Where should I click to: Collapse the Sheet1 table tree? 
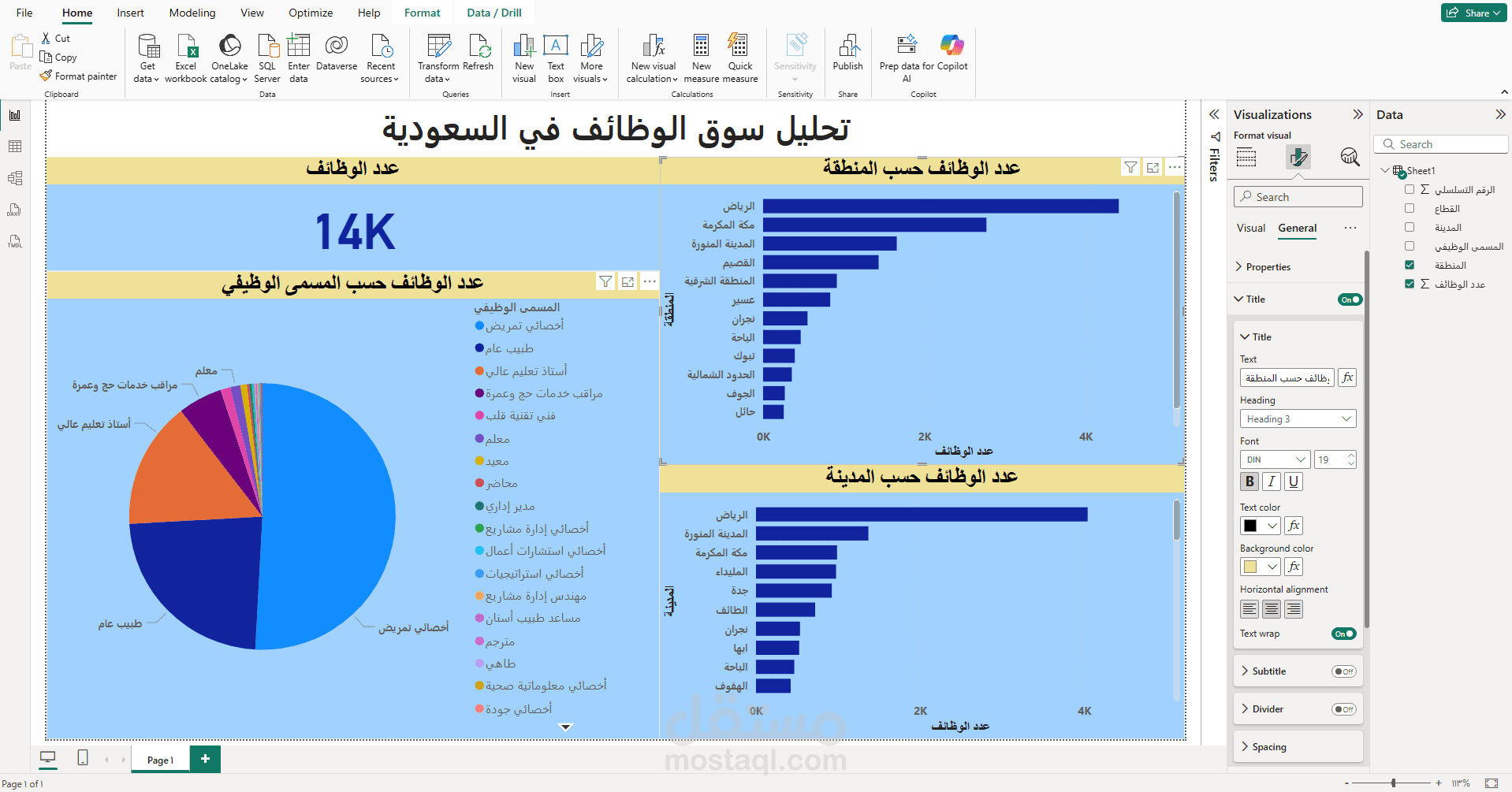(1385, 170)
